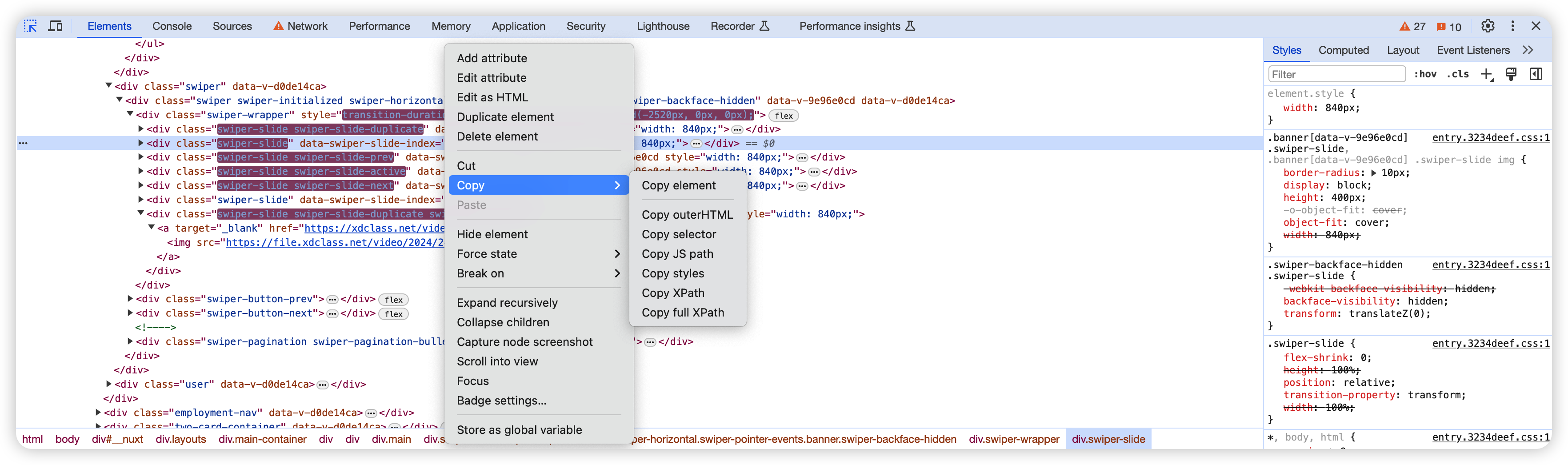Screen dimensions: 1568x465
Task: Open the Application tab
Action: point(518,26)
